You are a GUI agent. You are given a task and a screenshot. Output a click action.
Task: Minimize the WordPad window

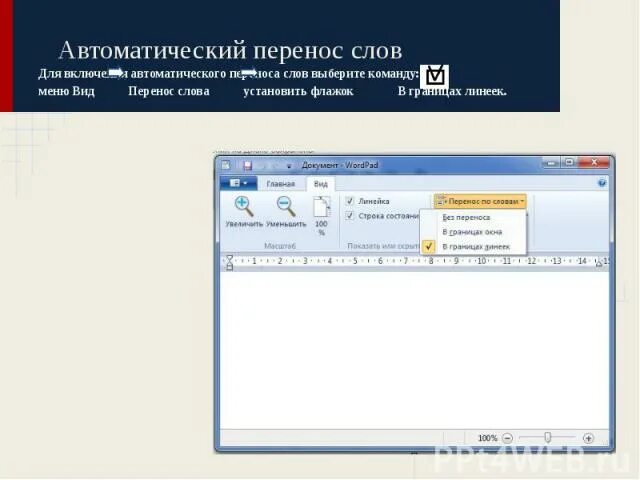point(551,163)
